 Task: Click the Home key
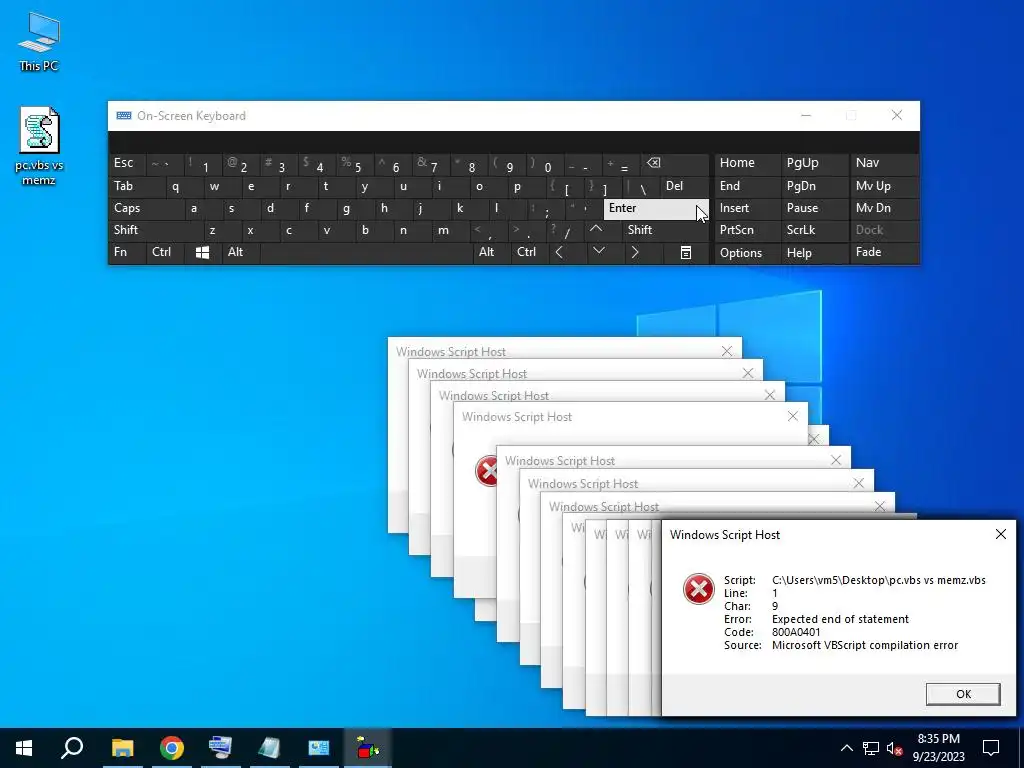[x=747, y=164]
